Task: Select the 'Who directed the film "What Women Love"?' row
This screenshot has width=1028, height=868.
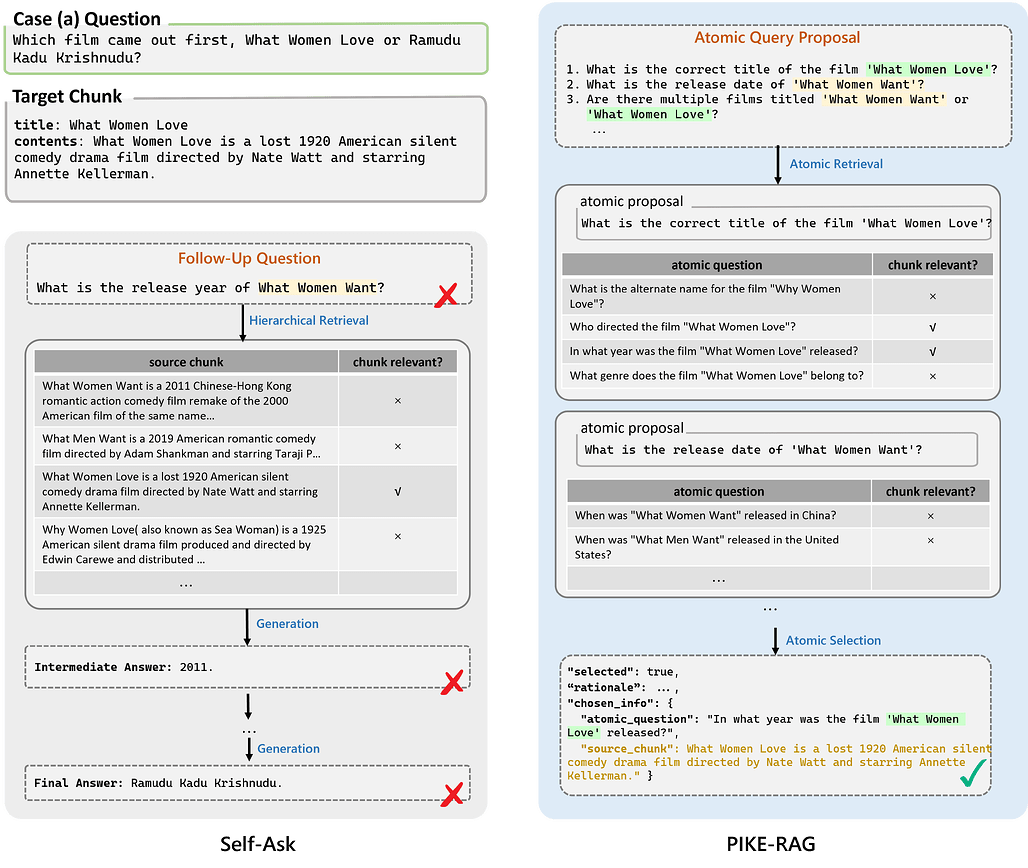Action: [778, 327]
